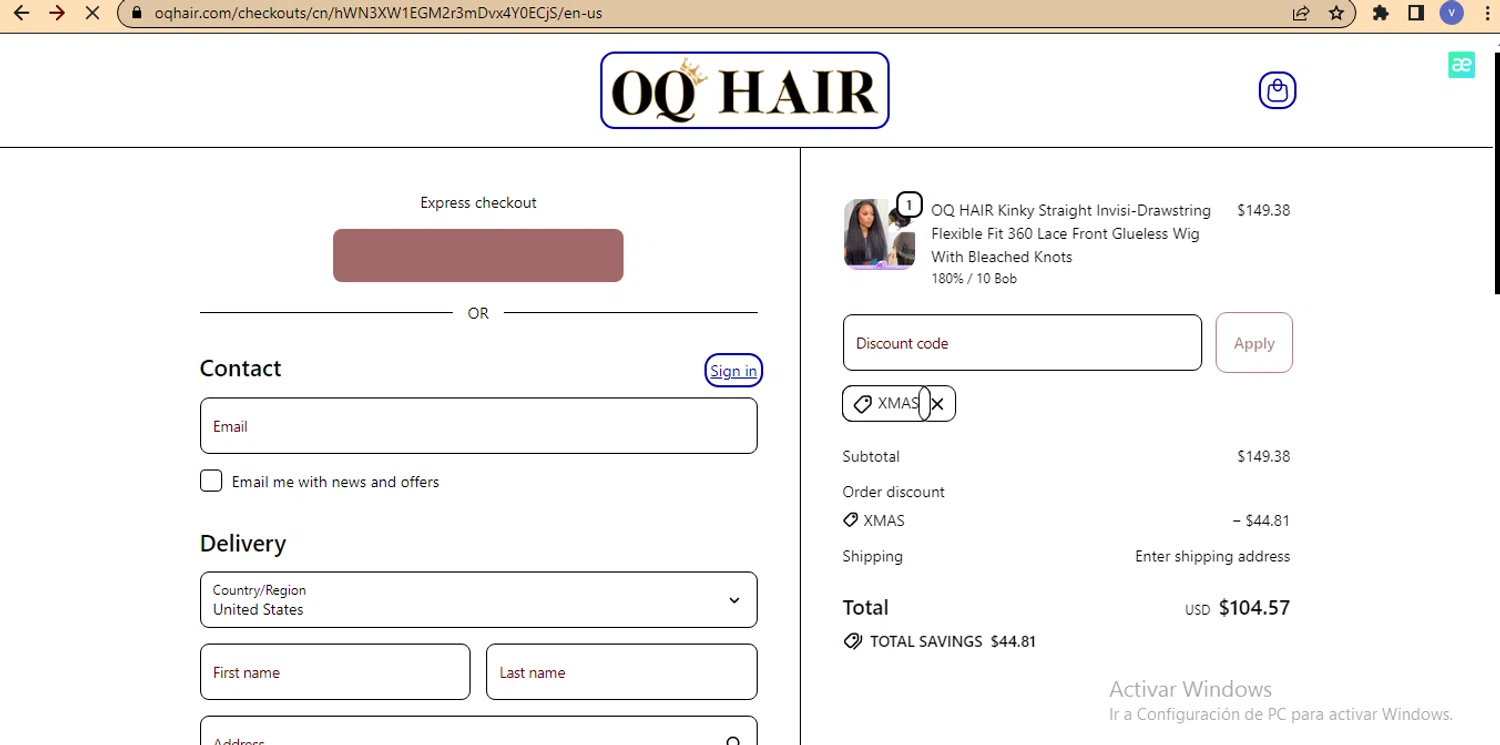Click the green extension badge icon
The image size is (1500, 745).
(x=1461, y=65)
